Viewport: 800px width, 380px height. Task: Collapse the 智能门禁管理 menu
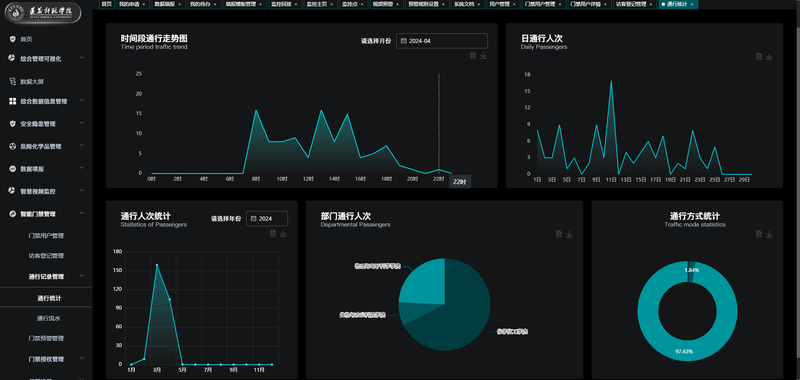pyautogui.click(x=82, y=213)
